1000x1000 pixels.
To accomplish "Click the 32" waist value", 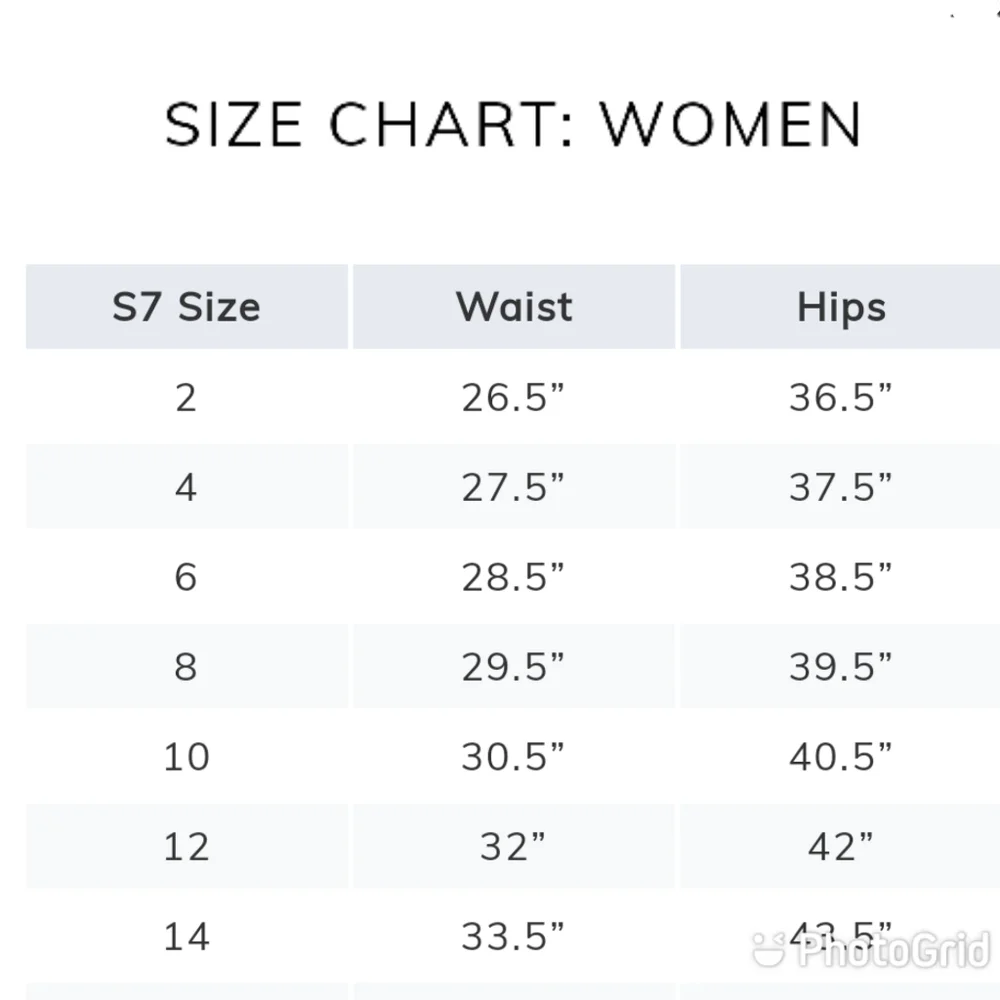I will pyautogui.click(x=513, y=848).
